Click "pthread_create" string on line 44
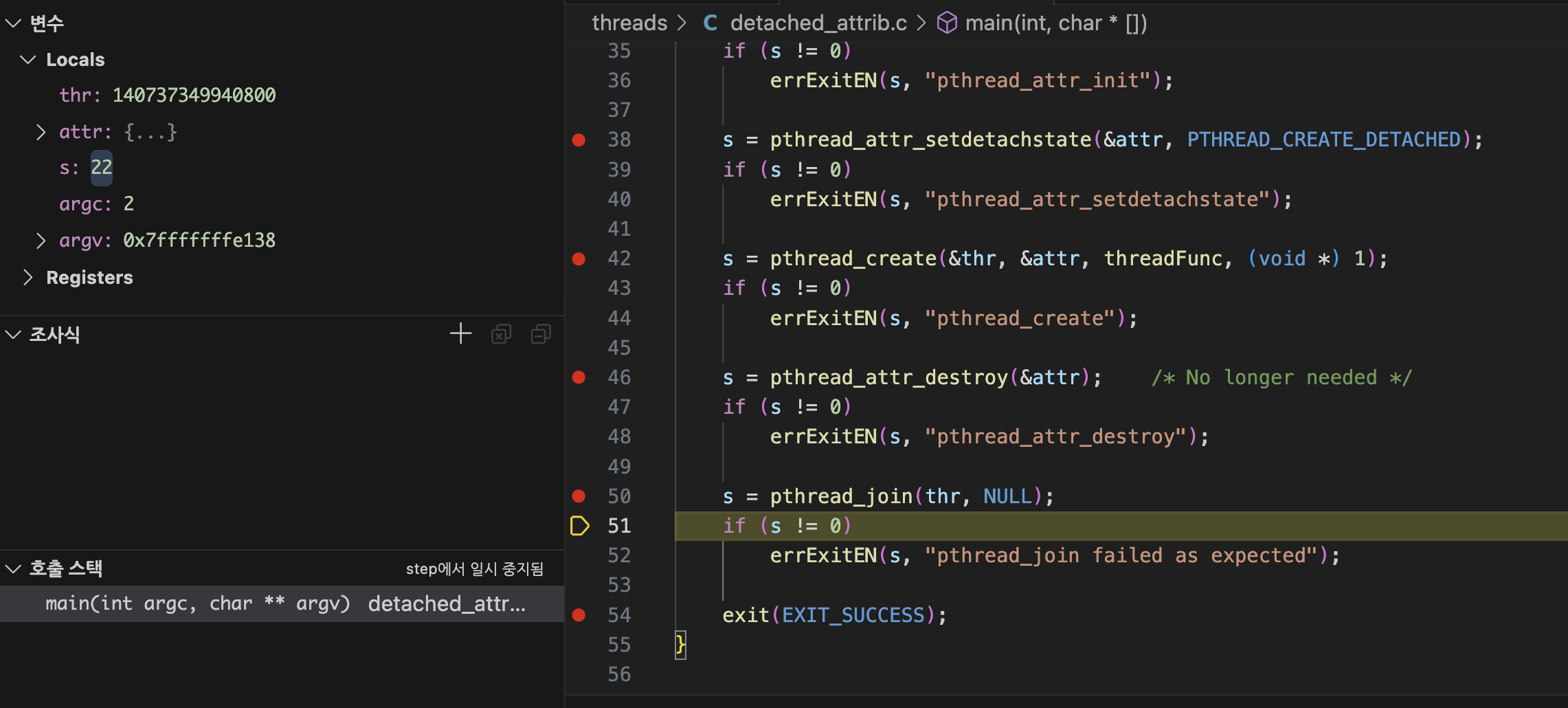The image size is (1568, 708). (x=1020, y=318)
